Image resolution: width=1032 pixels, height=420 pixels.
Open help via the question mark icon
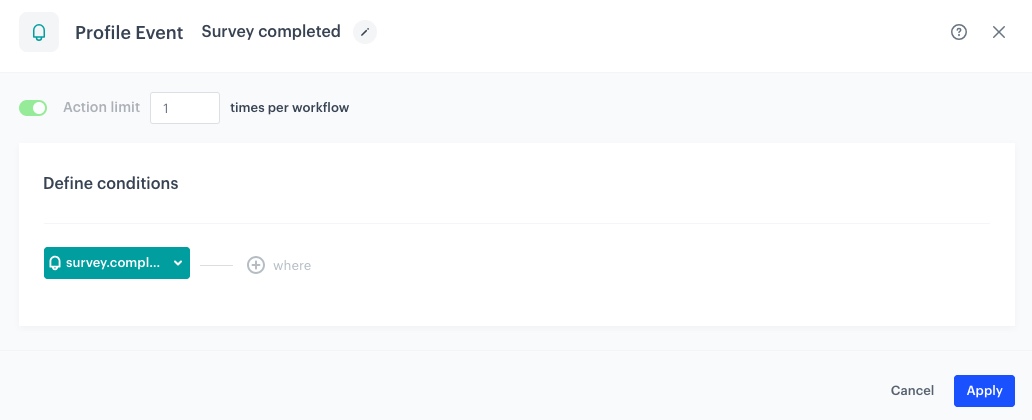coord(959,32)
